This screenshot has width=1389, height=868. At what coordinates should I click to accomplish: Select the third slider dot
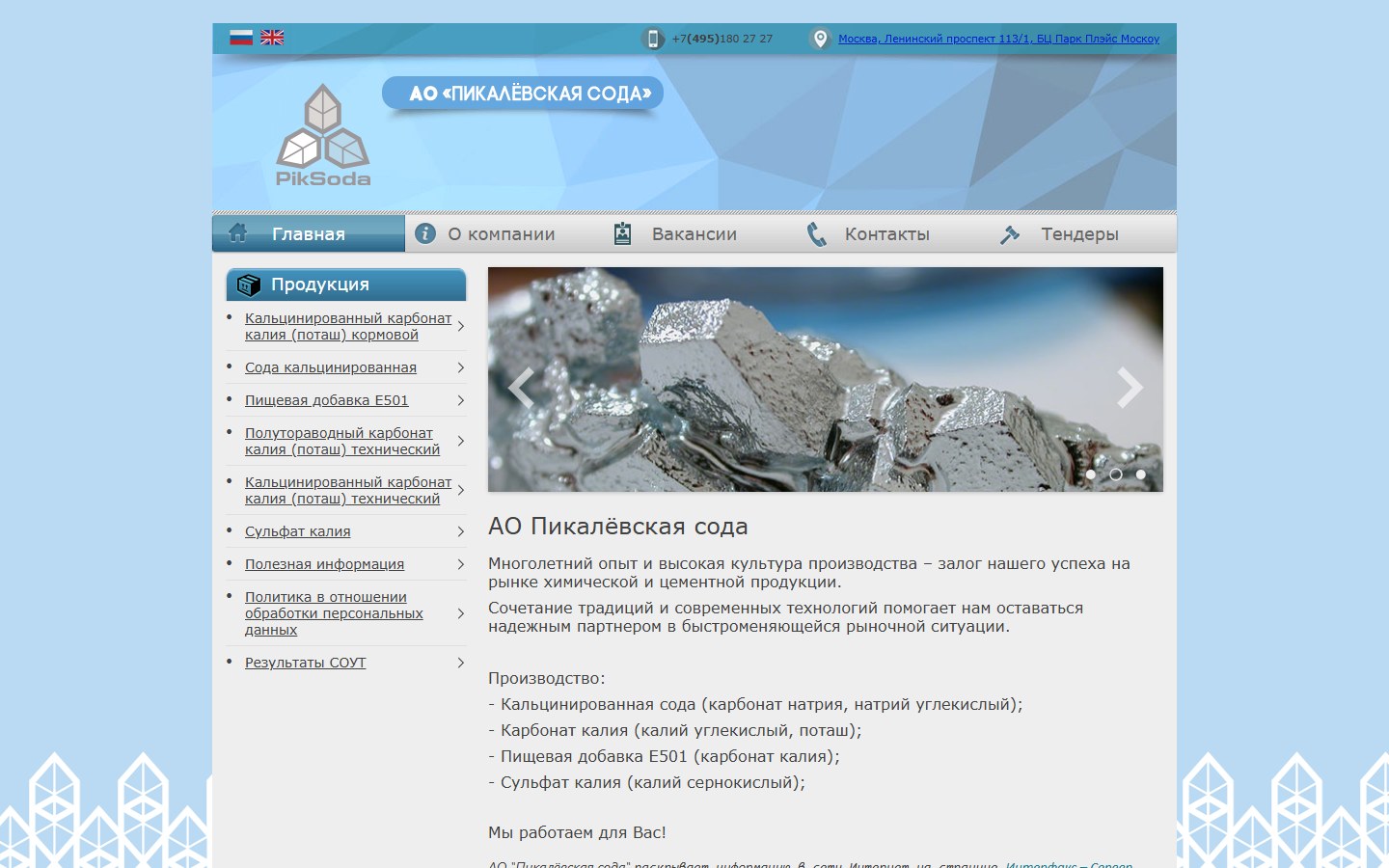1141,475
